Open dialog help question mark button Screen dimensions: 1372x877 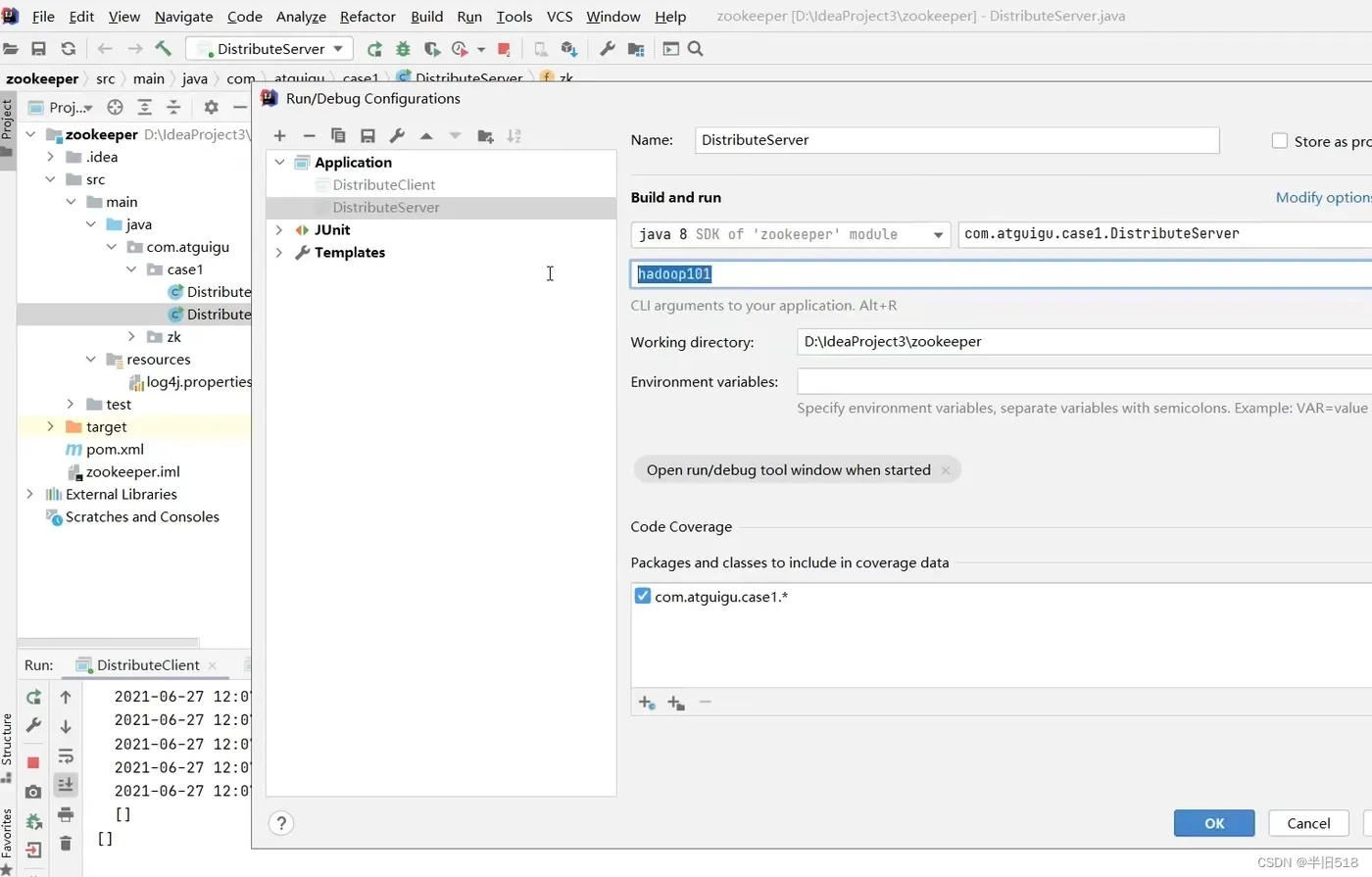281,823
